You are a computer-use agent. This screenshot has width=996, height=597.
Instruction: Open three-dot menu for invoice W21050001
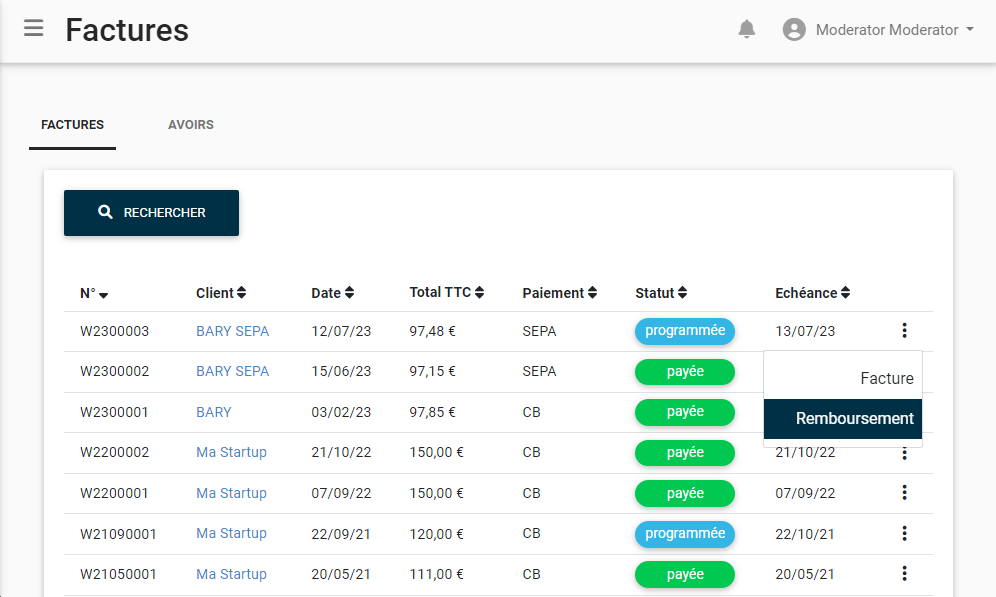click(904, 574)
